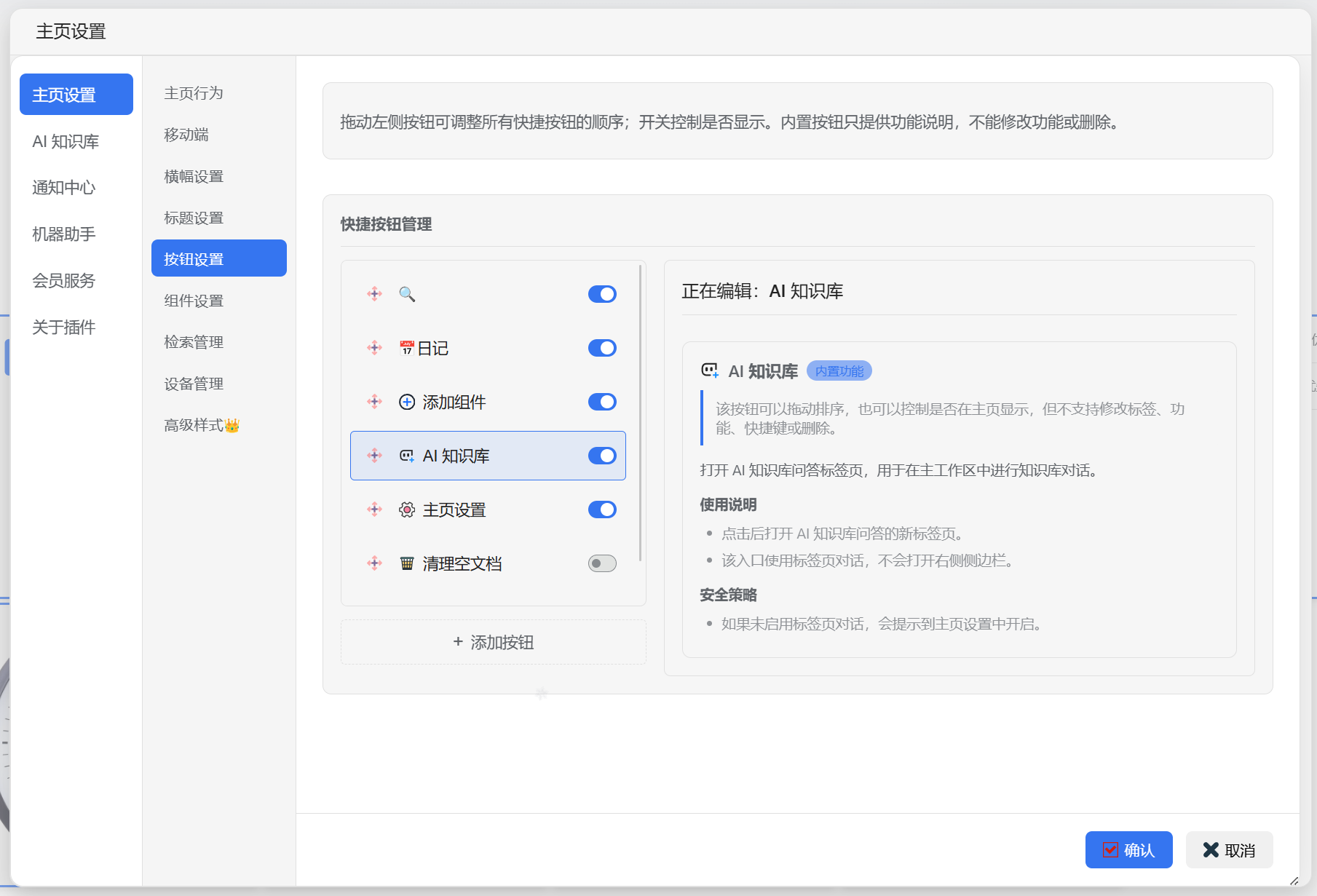This screenshot has width=1317, height=896.
Task: Click the crown icon next to 高级样式
Action: click(232, 426)
